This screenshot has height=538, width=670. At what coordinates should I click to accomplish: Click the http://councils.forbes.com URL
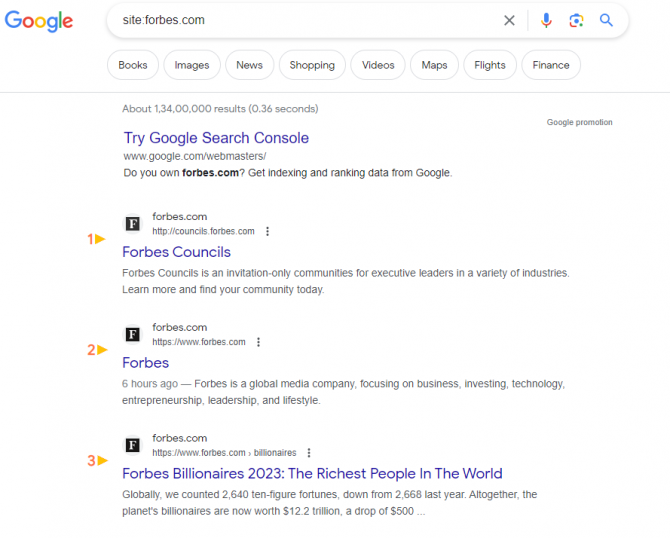pyautogui.click(x=203, y=231)
